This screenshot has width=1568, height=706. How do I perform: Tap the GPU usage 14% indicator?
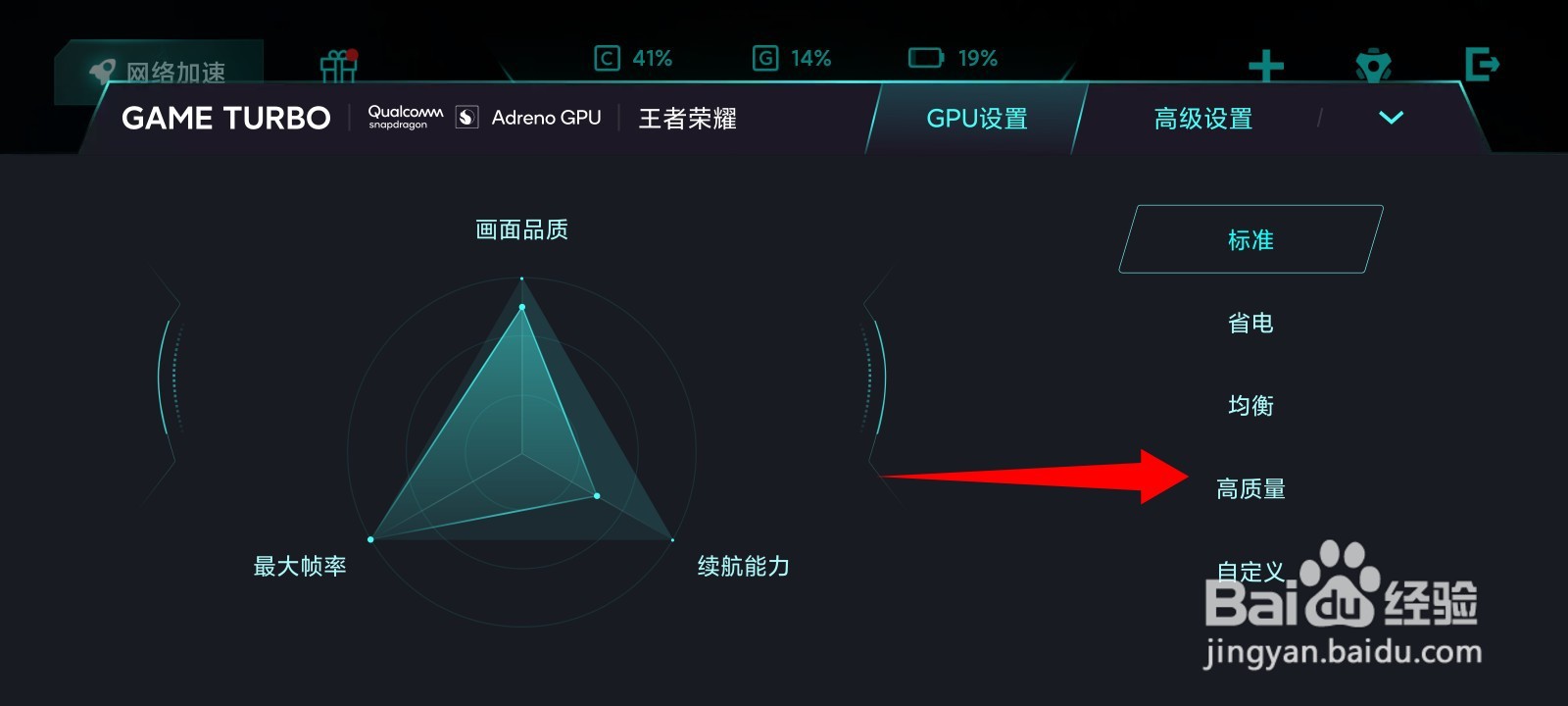point(792,59)
